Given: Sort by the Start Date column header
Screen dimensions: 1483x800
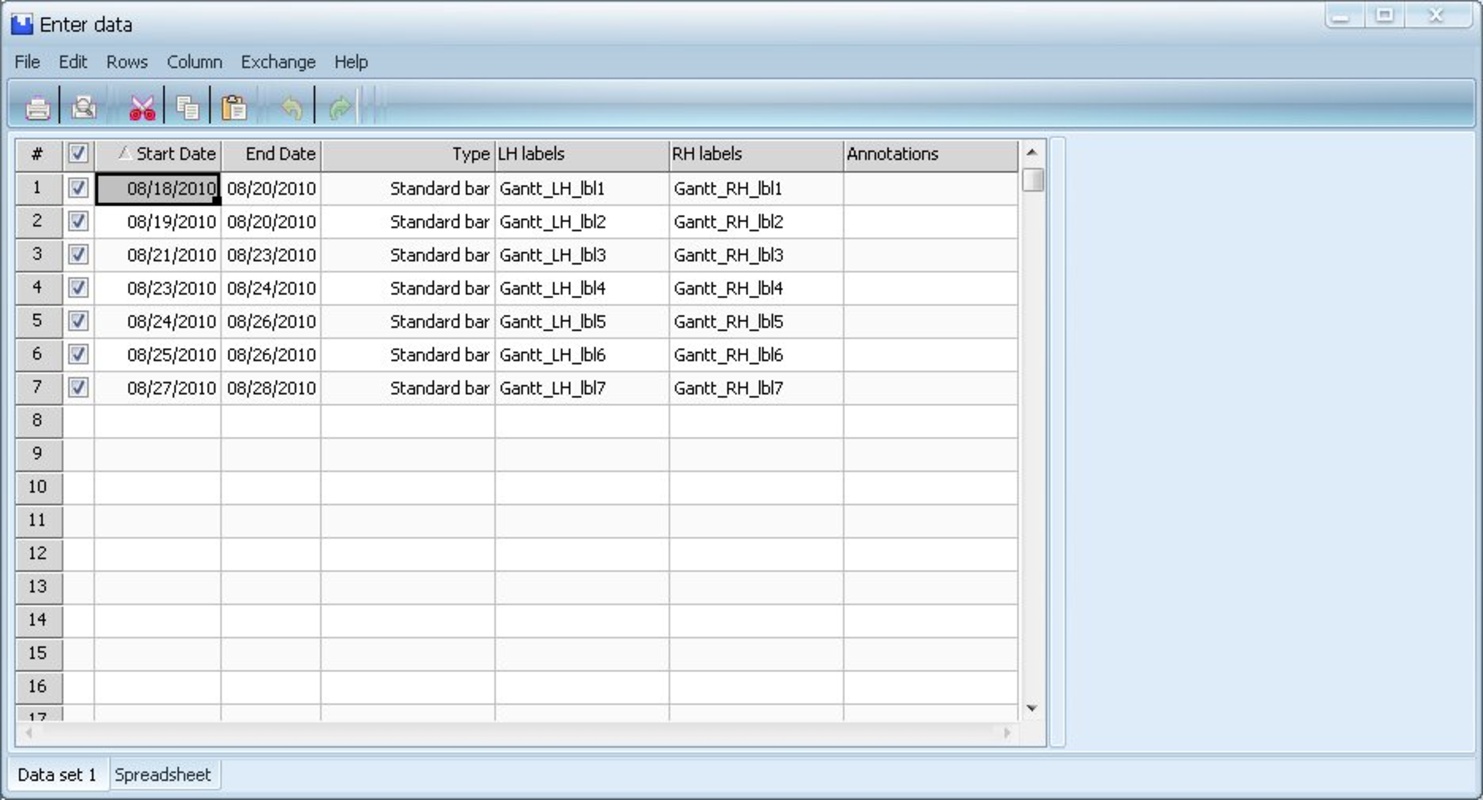Looking at the screenshot, I should (158, 154).
